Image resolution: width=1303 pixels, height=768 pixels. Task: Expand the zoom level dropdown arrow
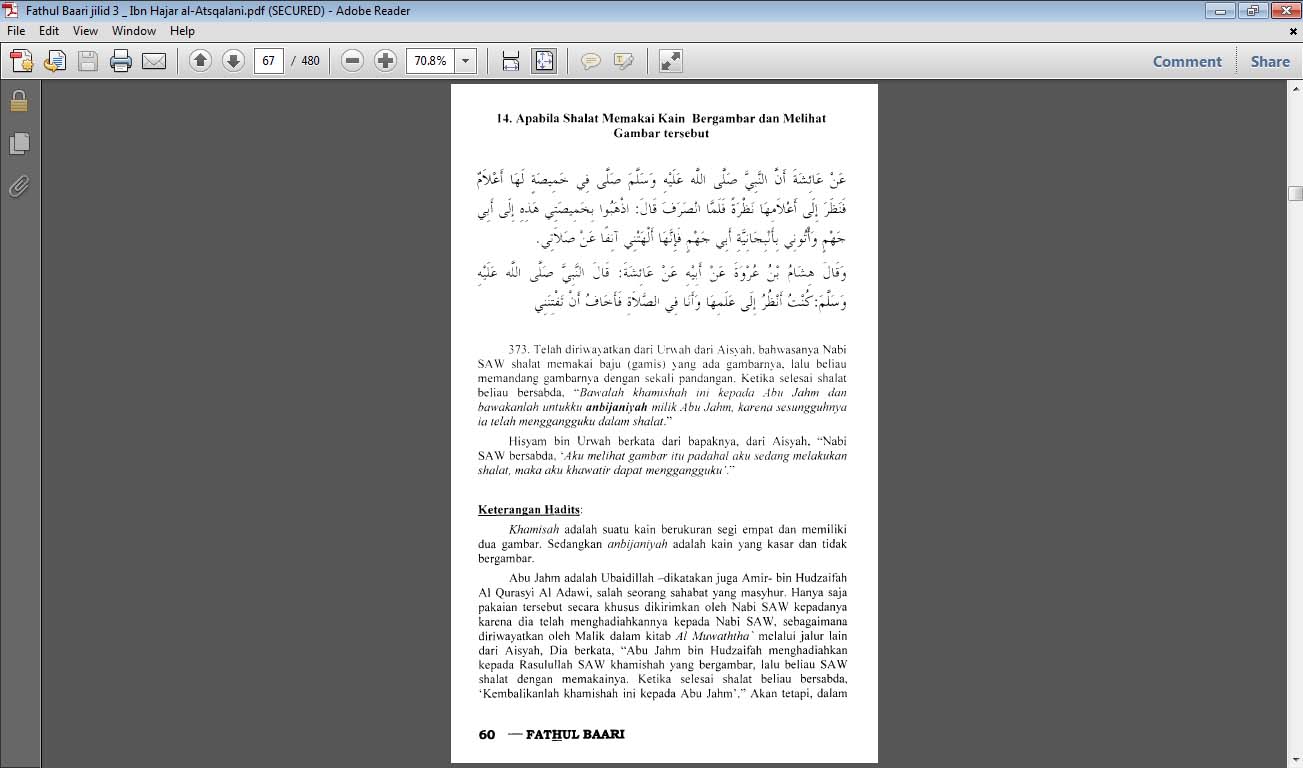point(465,61)
